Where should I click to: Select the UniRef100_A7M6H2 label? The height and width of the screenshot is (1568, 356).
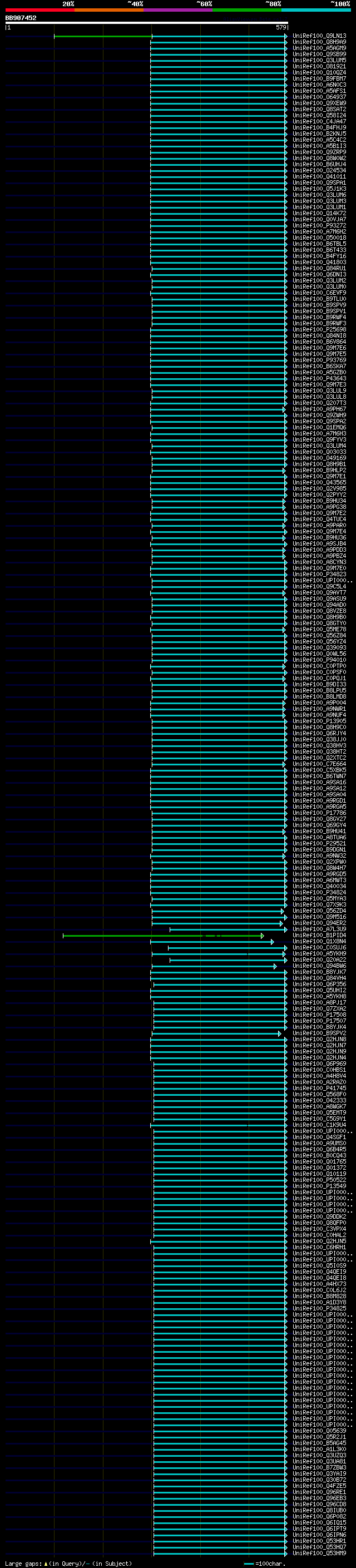[x=319, y=231]
